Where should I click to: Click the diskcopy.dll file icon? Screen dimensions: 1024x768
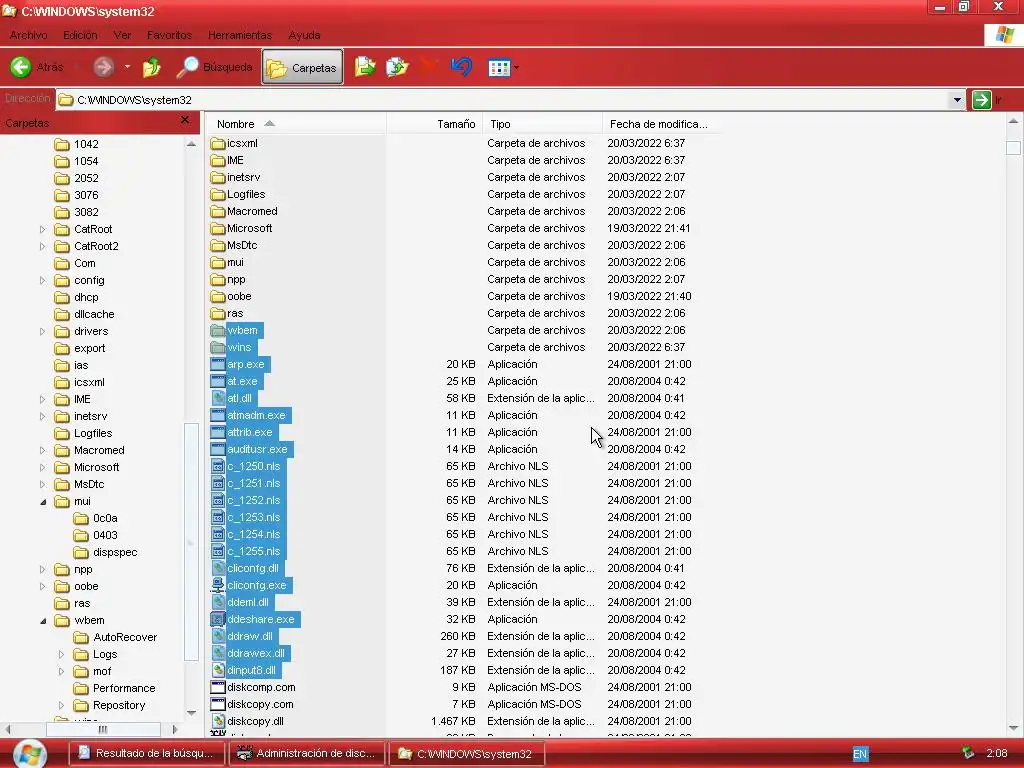[x=218, y=721]
